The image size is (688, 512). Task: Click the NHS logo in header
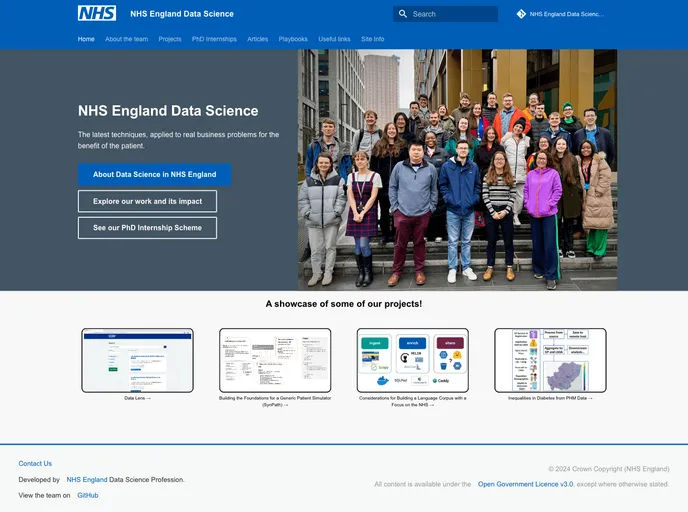pos(97,13)
